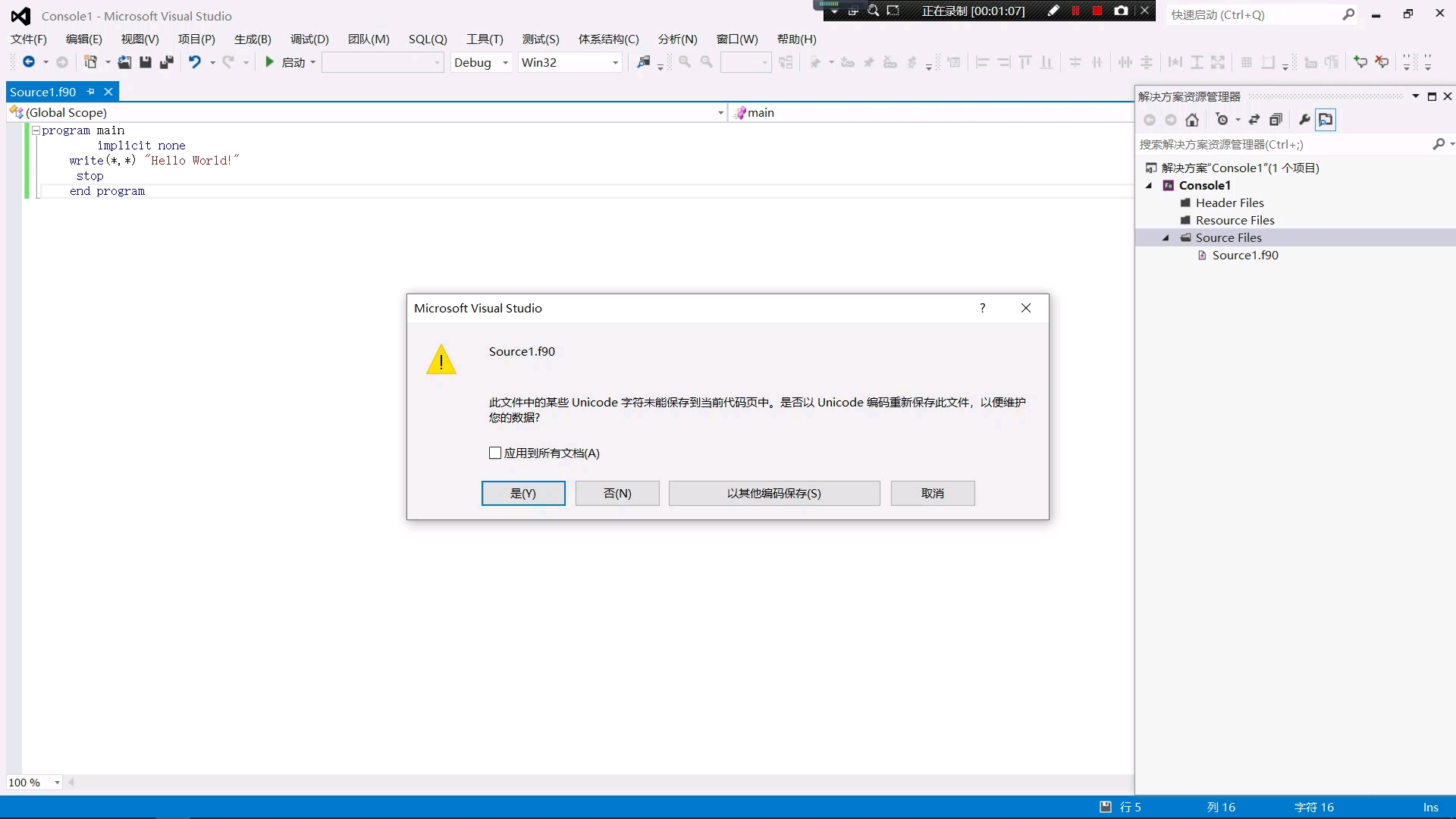Collapse the Source Files tree node
This screenshot has height=819, width=1456.
1166,238
